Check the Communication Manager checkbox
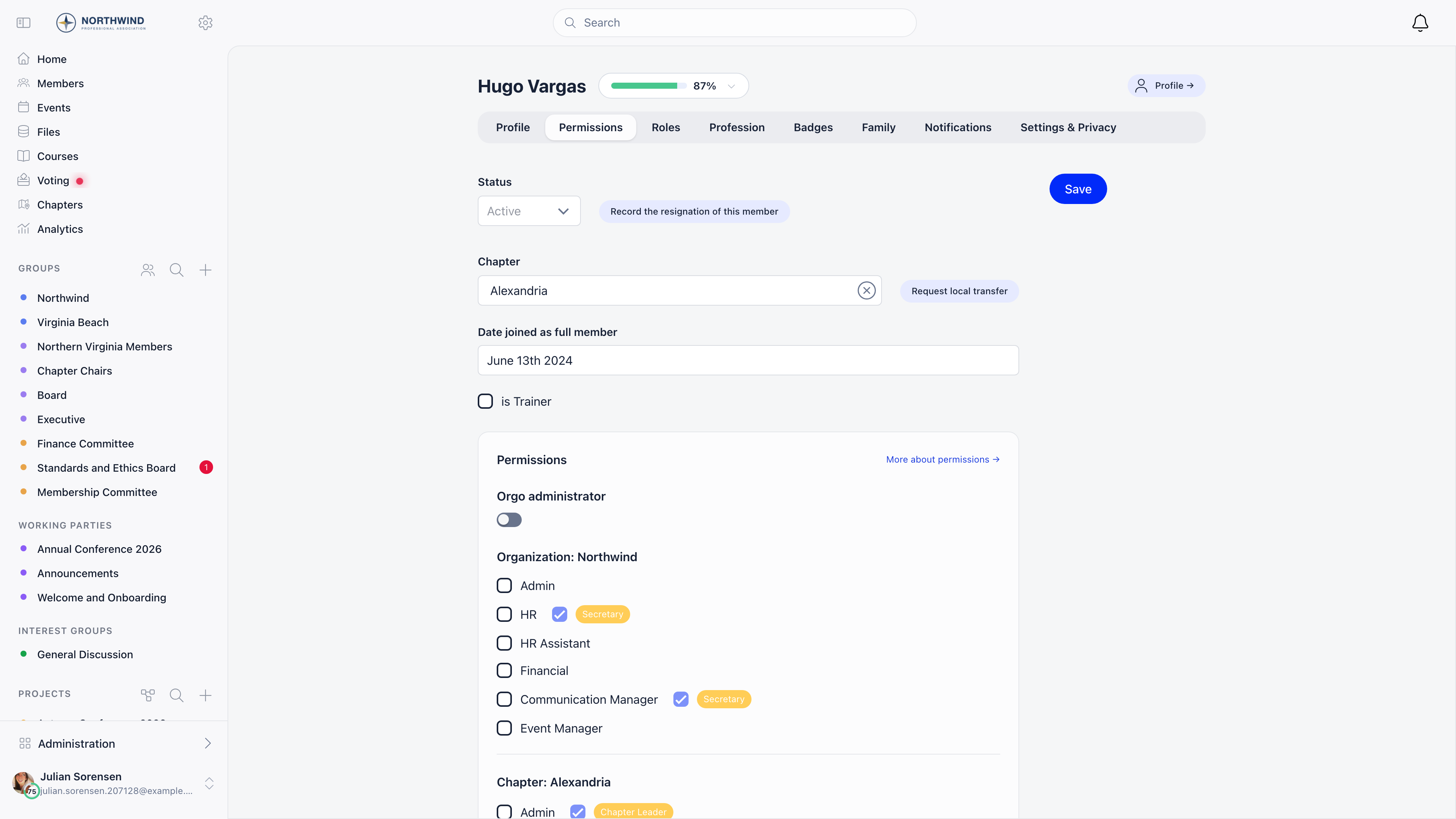Viewport: 1456px width, 819px height. coord(504,699)
